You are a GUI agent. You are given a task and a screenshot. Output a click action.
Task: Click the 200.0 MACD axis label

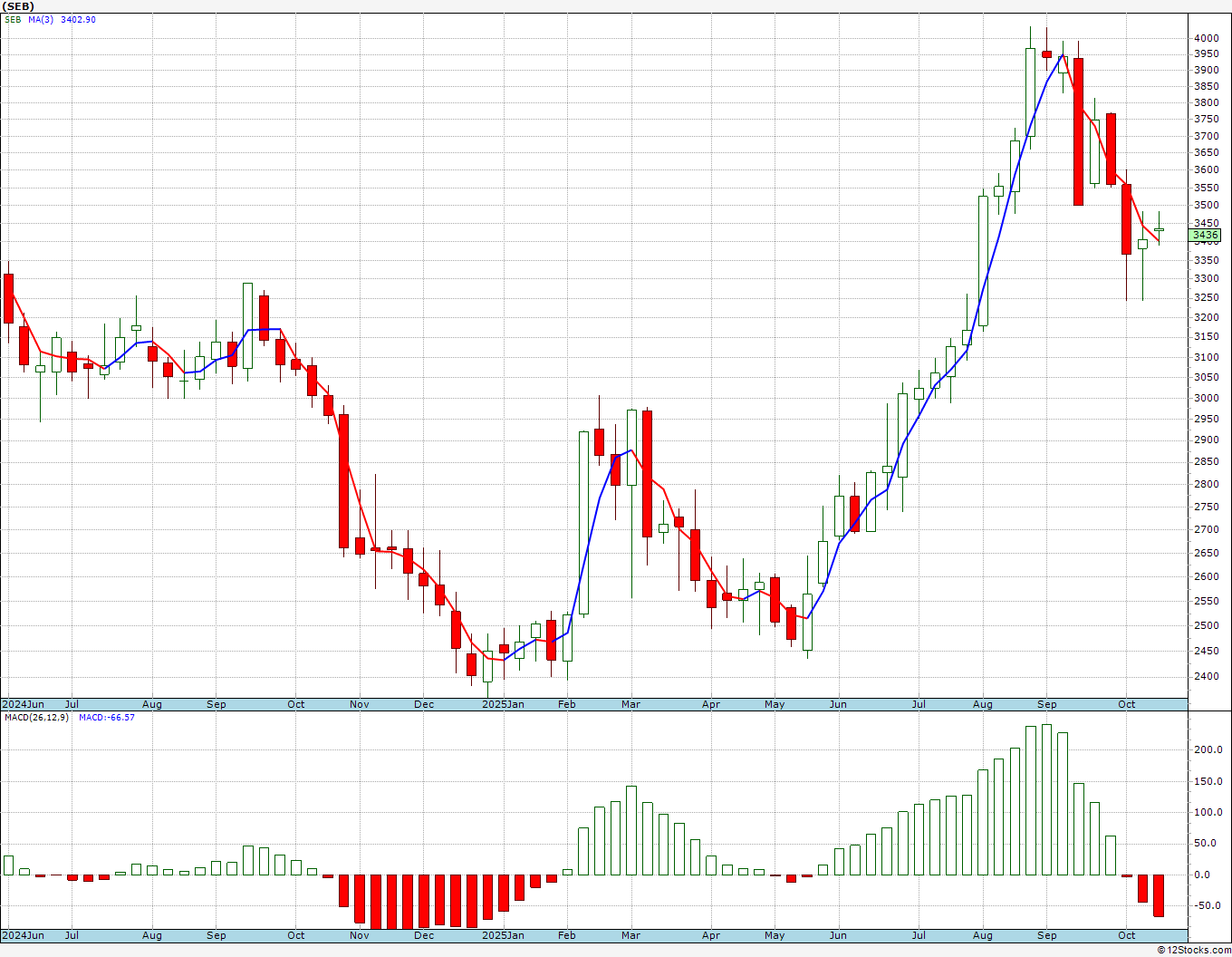pos(1207,750)
